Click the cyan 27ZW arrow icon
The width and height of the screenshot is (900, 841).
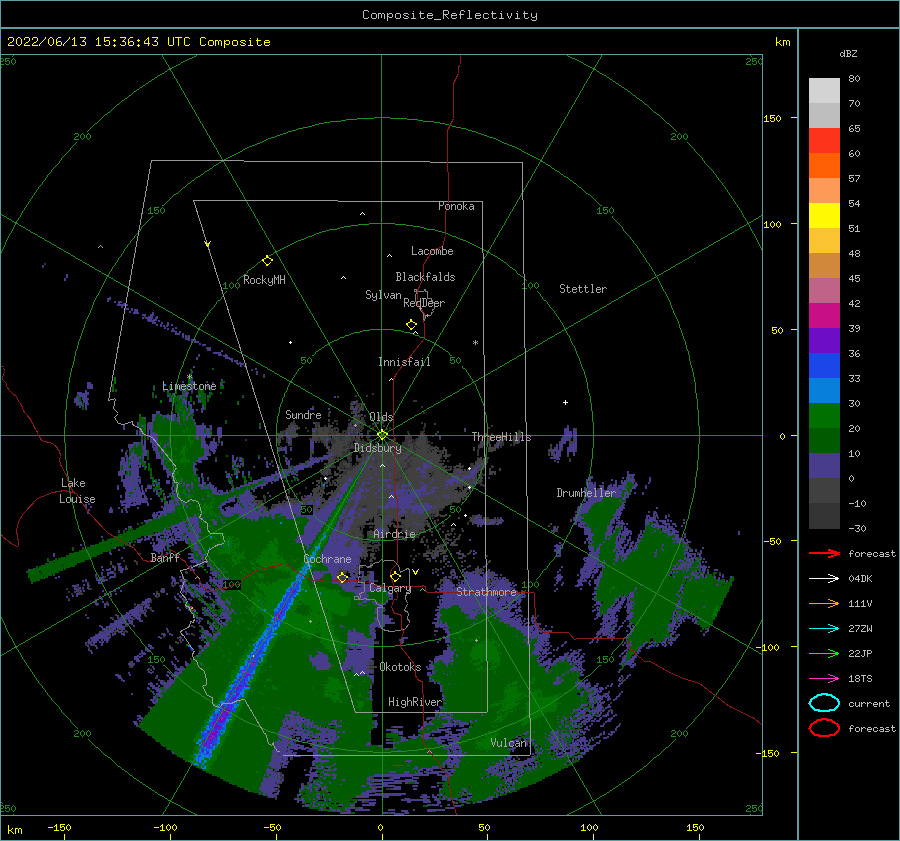pyautogui.click(x=824, y=629)
